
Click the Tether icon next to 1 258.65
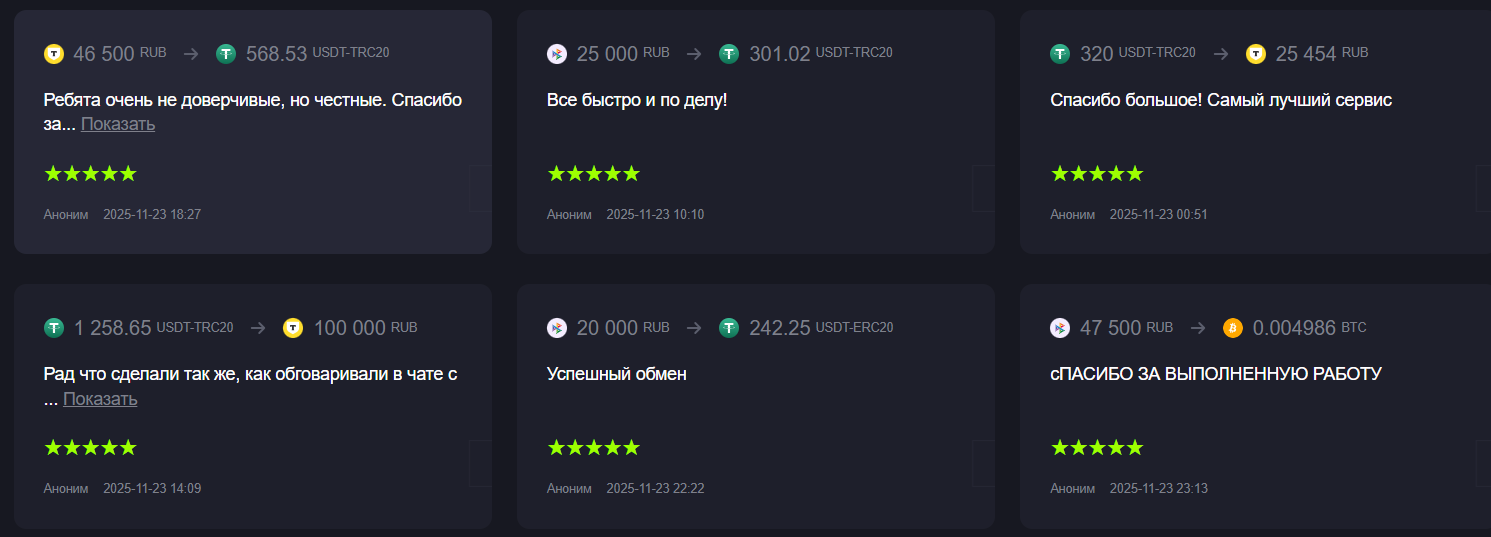click(54, 328)
